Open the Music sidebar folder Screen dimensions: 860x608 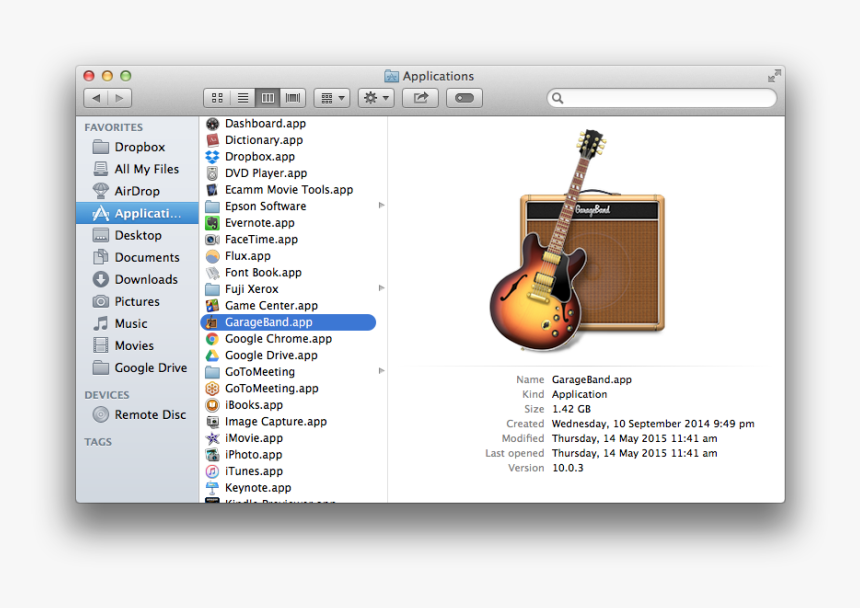(137, 323)
